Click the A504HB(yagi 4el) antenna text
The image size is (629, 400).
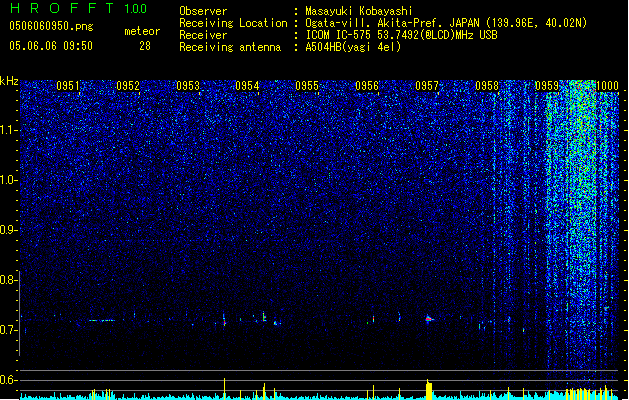coord(353,47)
